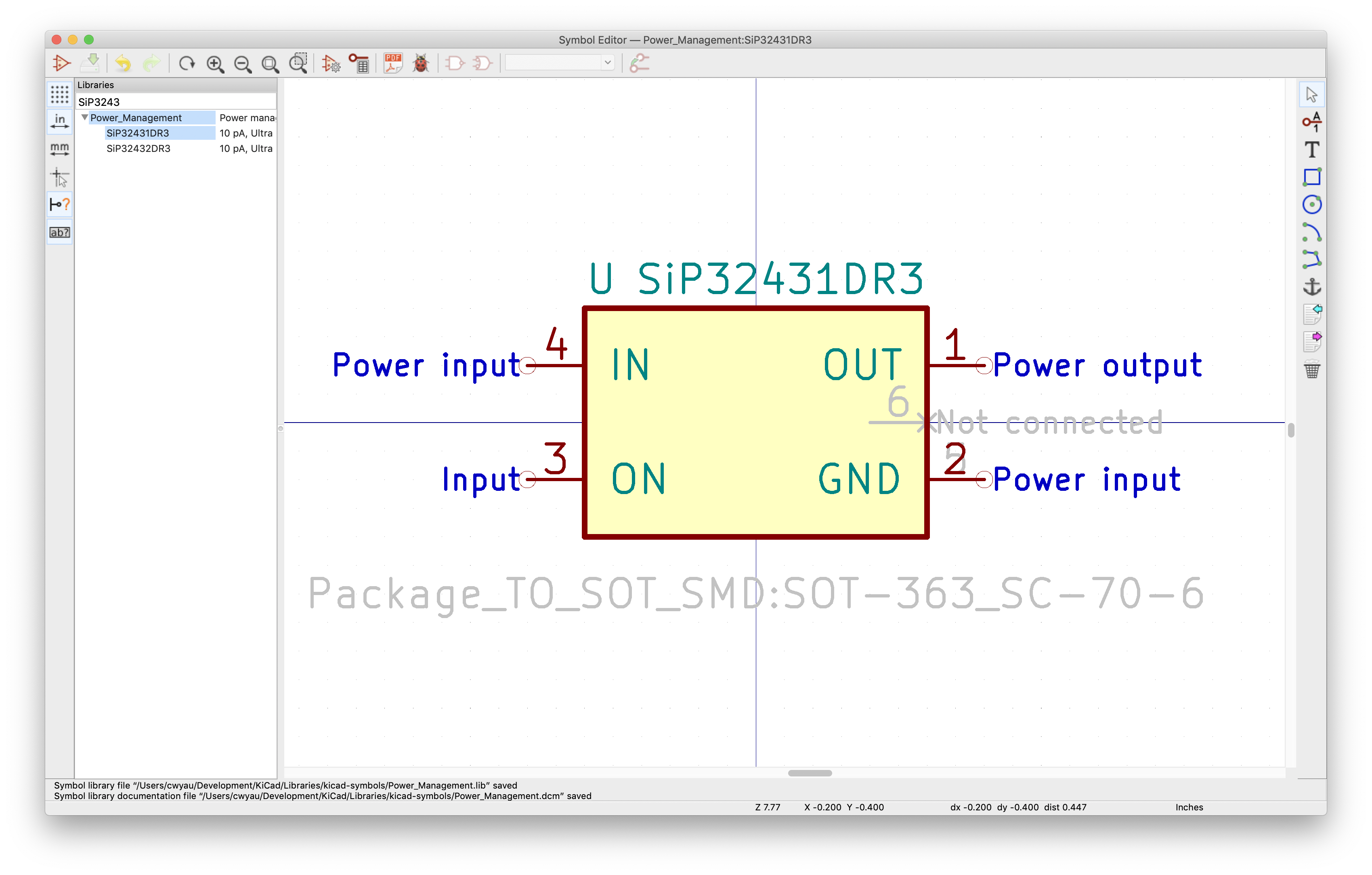Zoom to fit symbol in window
Viewport: 1372px width, 875px height.
pyautogui.click(x=270, y=63)
